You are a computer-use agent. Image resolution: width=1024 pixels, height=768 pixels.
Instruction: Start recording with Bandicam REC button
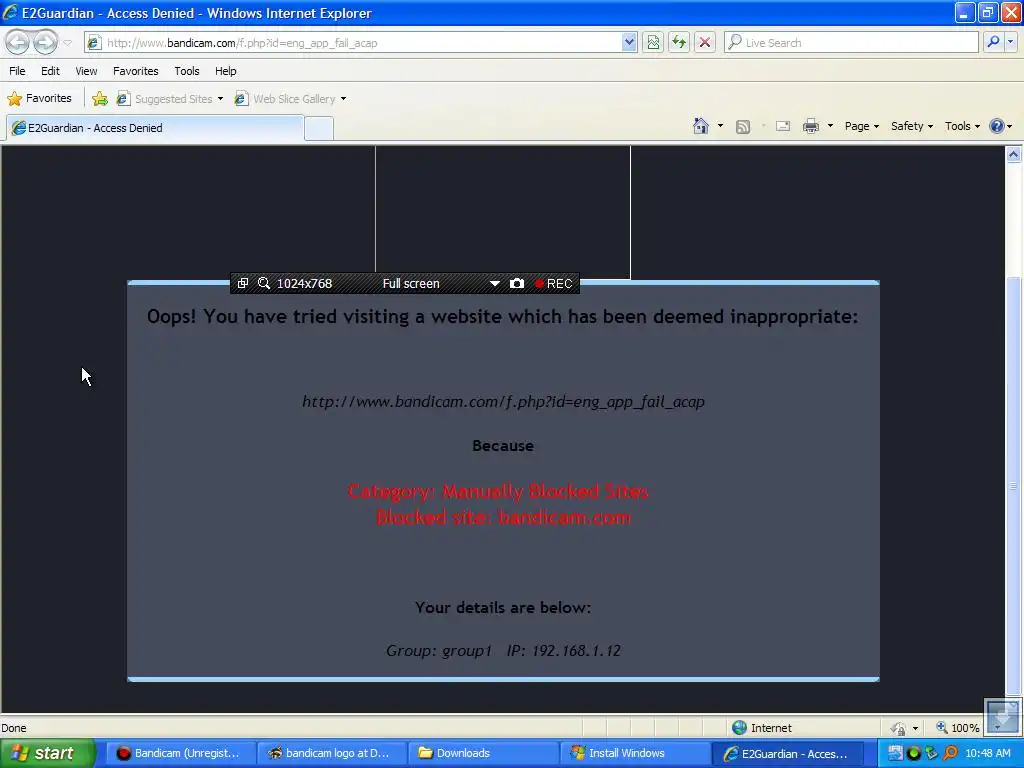coord(554,283)
